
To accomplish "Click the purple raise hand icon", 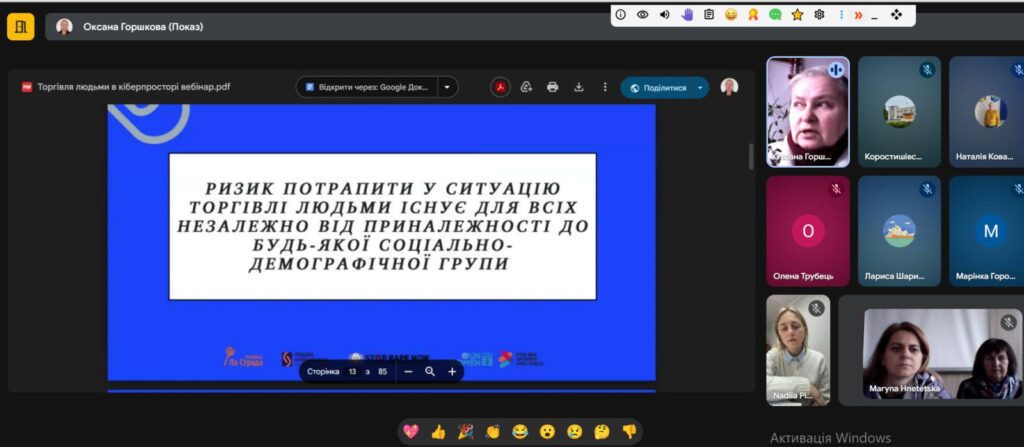I will click(688, 15).
